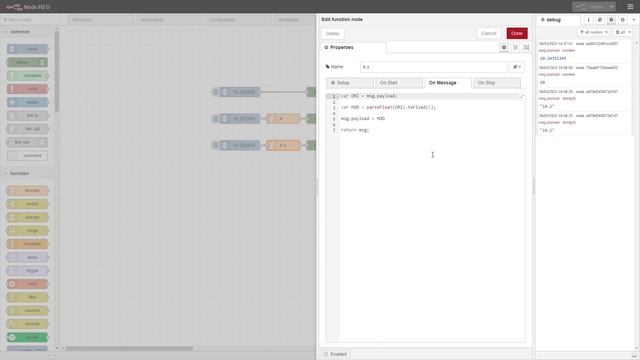640x360 pixels.
Task: Click the debug value 10 number message
Action: tap(542, 82)
